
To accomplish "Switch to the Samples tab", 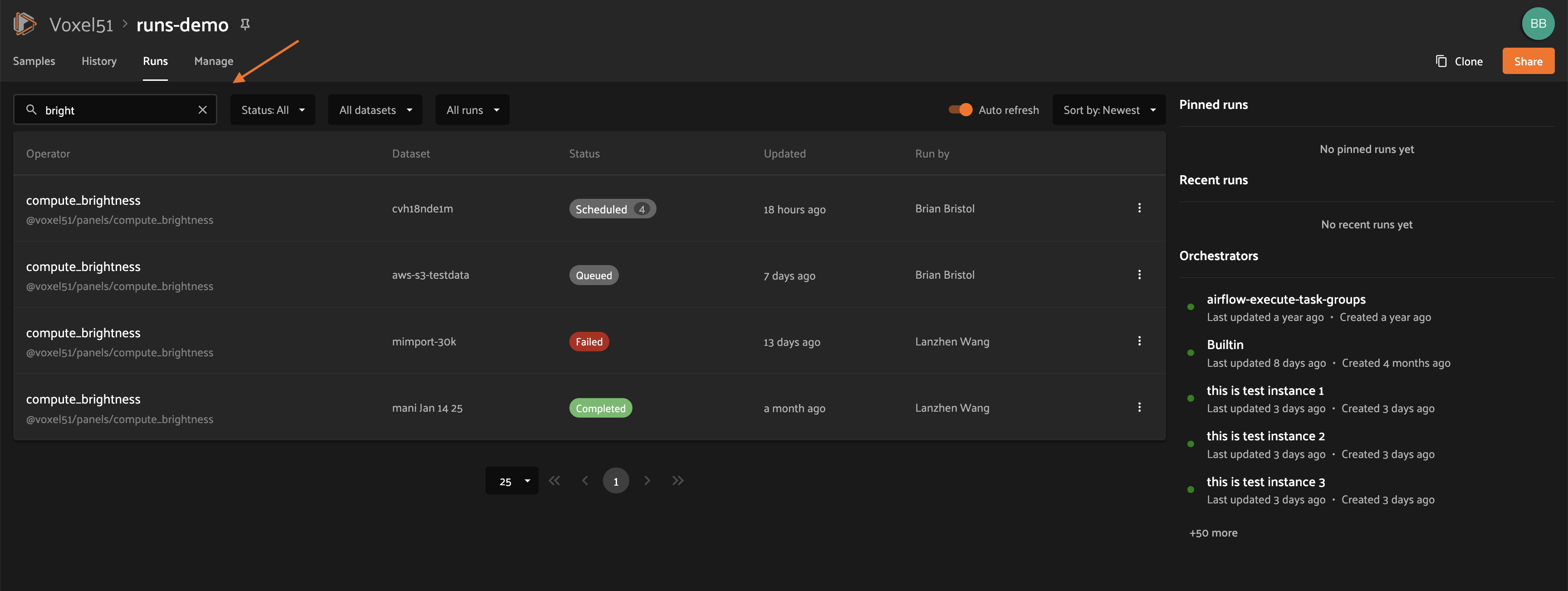I will [34, 61].
